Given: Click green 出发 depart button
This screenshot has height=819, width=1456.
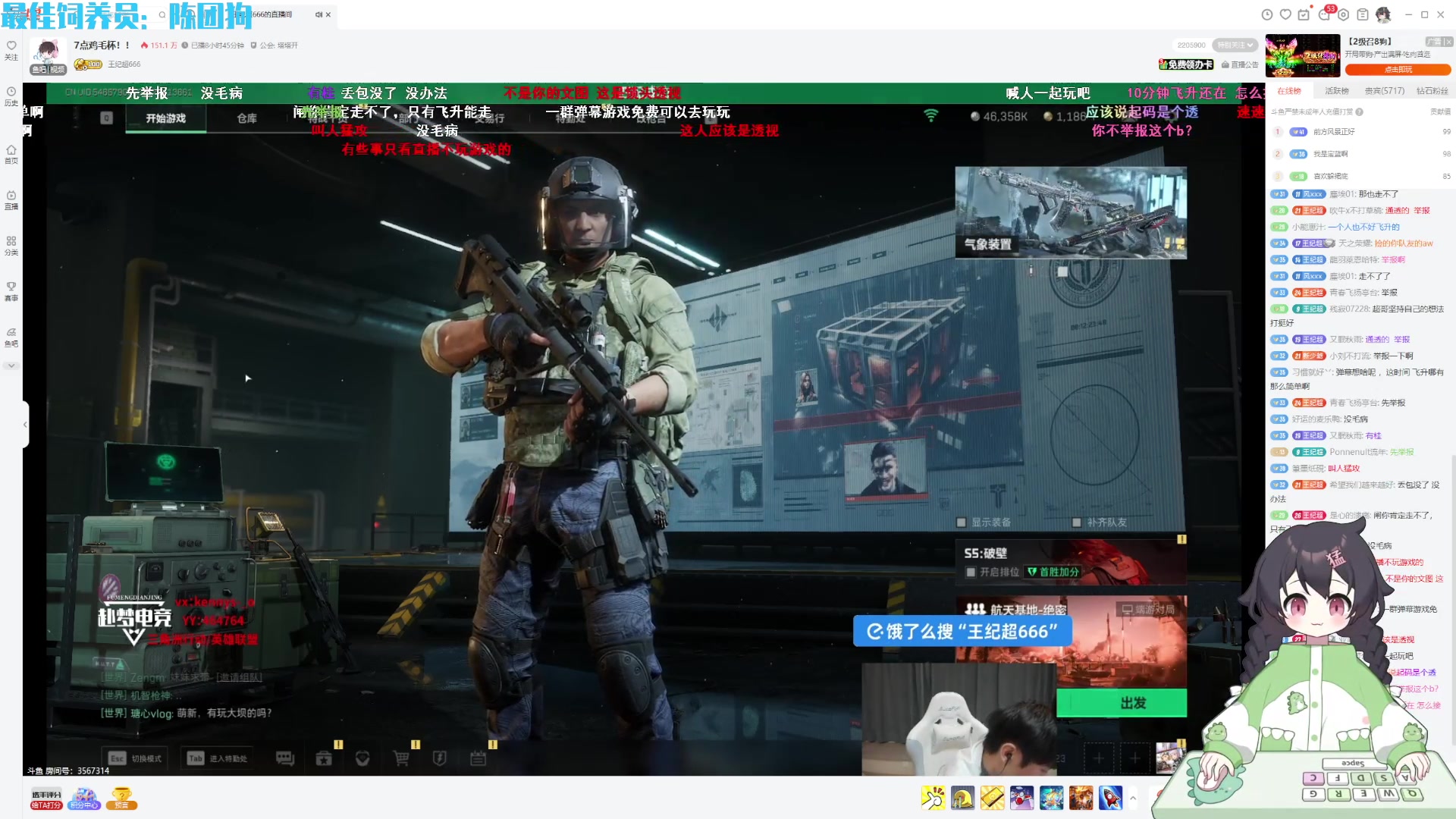Looking at the screenshot, I should coord(1122,703).
